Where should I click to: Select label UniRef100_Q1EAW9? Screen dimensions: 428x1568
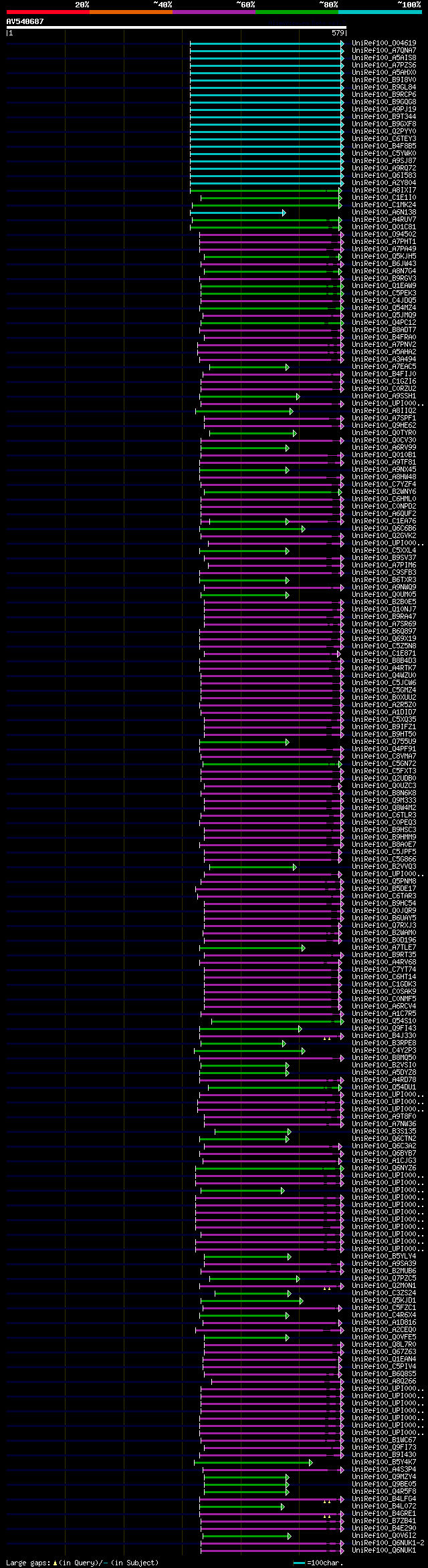pyautogui.click(x=384, y=286)
